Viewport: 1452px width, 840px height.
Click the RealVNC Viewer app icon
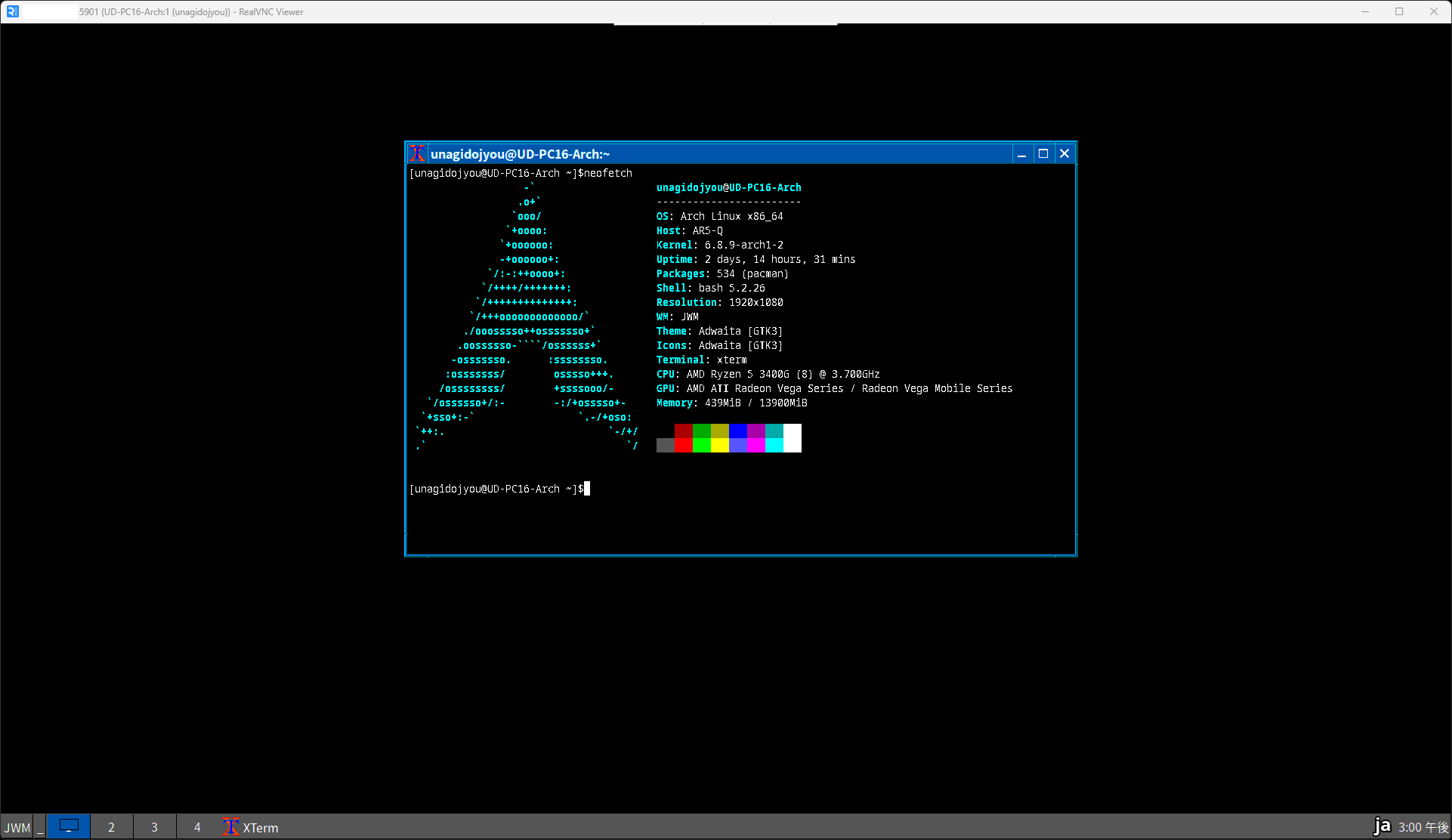pos(12,11)
